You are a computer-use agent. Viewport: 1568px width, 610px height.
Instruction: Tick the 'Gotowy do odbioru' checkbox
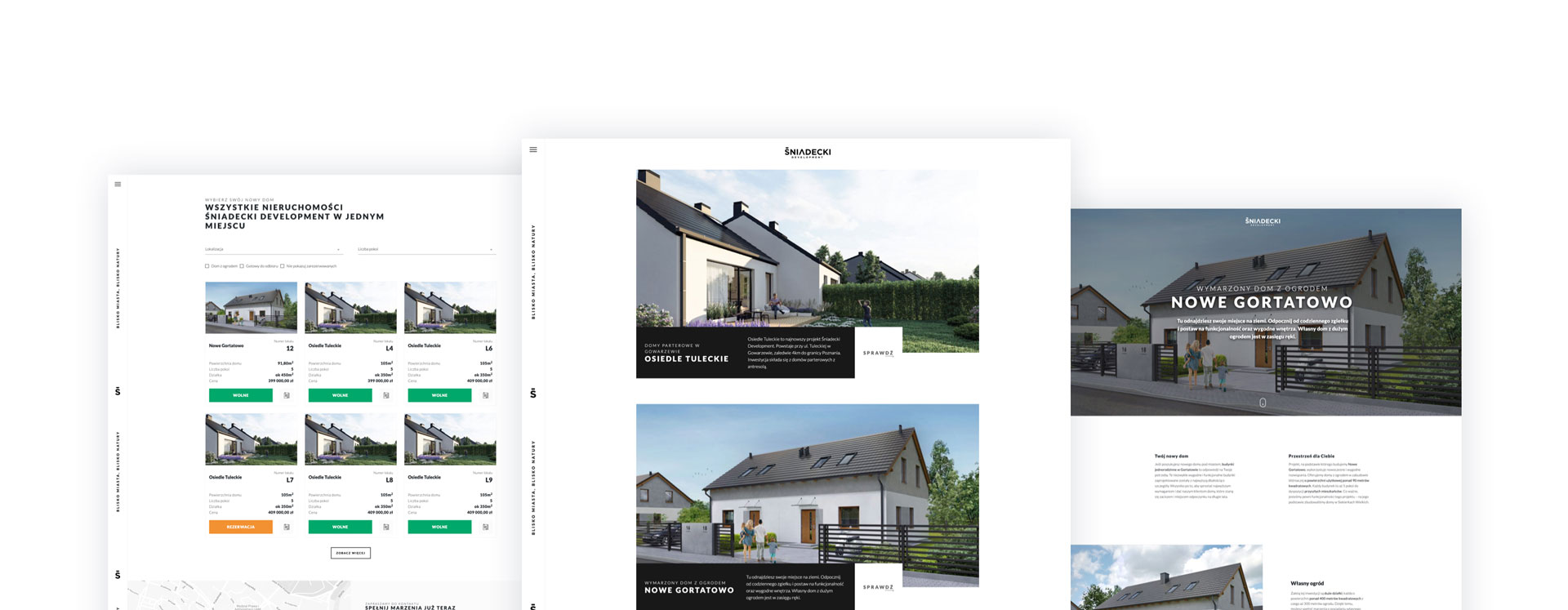point(242,266)
